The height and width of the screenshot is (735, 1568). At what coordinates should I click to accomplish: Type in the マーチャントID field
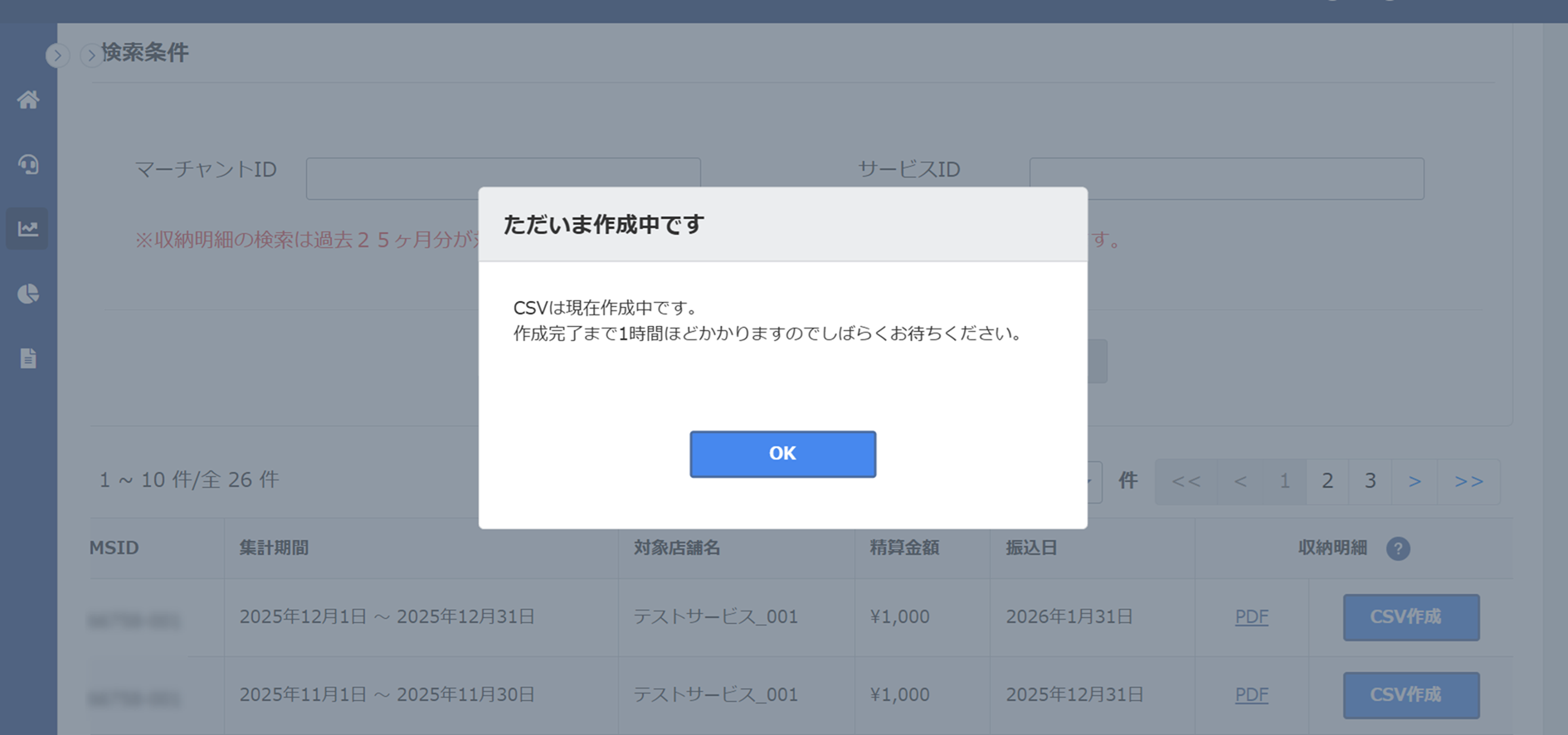click(x=390, y=178)
